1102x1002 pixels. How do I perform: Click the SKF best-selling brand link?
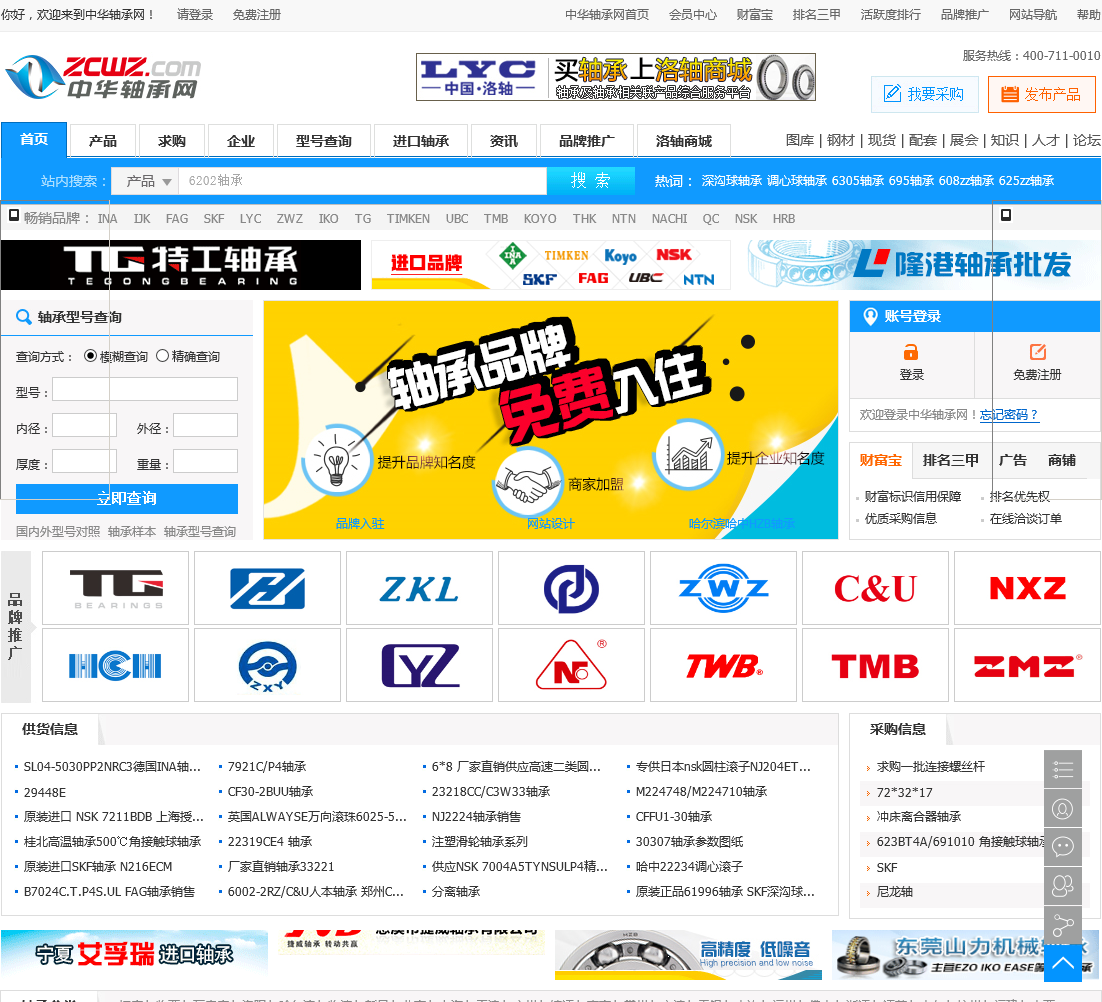(x=214, y=219)
